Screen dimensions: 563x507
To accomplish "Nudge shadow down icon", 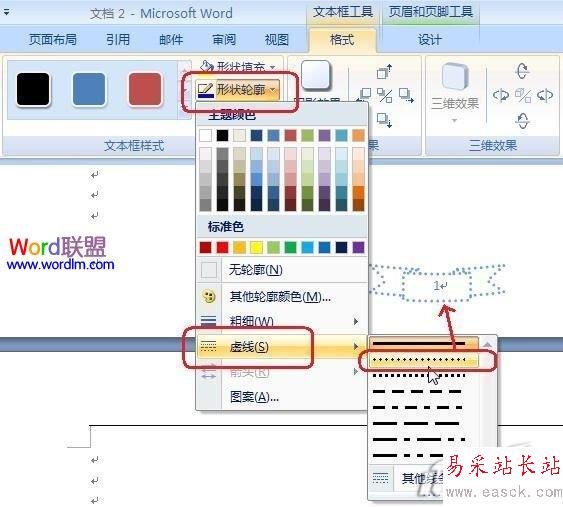I will (385, 120).
